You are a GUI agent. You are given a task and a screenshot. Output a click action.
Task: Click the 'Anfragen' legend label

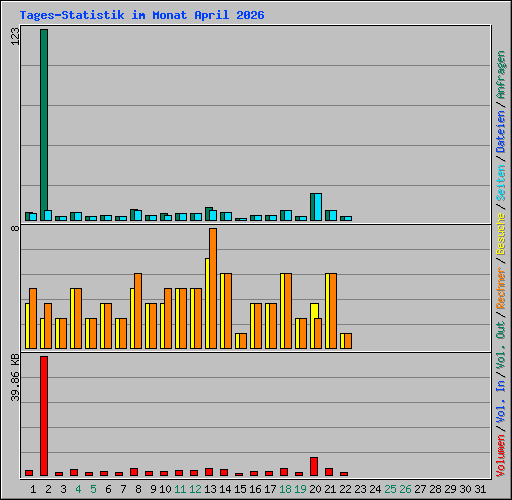coord(501,74)
